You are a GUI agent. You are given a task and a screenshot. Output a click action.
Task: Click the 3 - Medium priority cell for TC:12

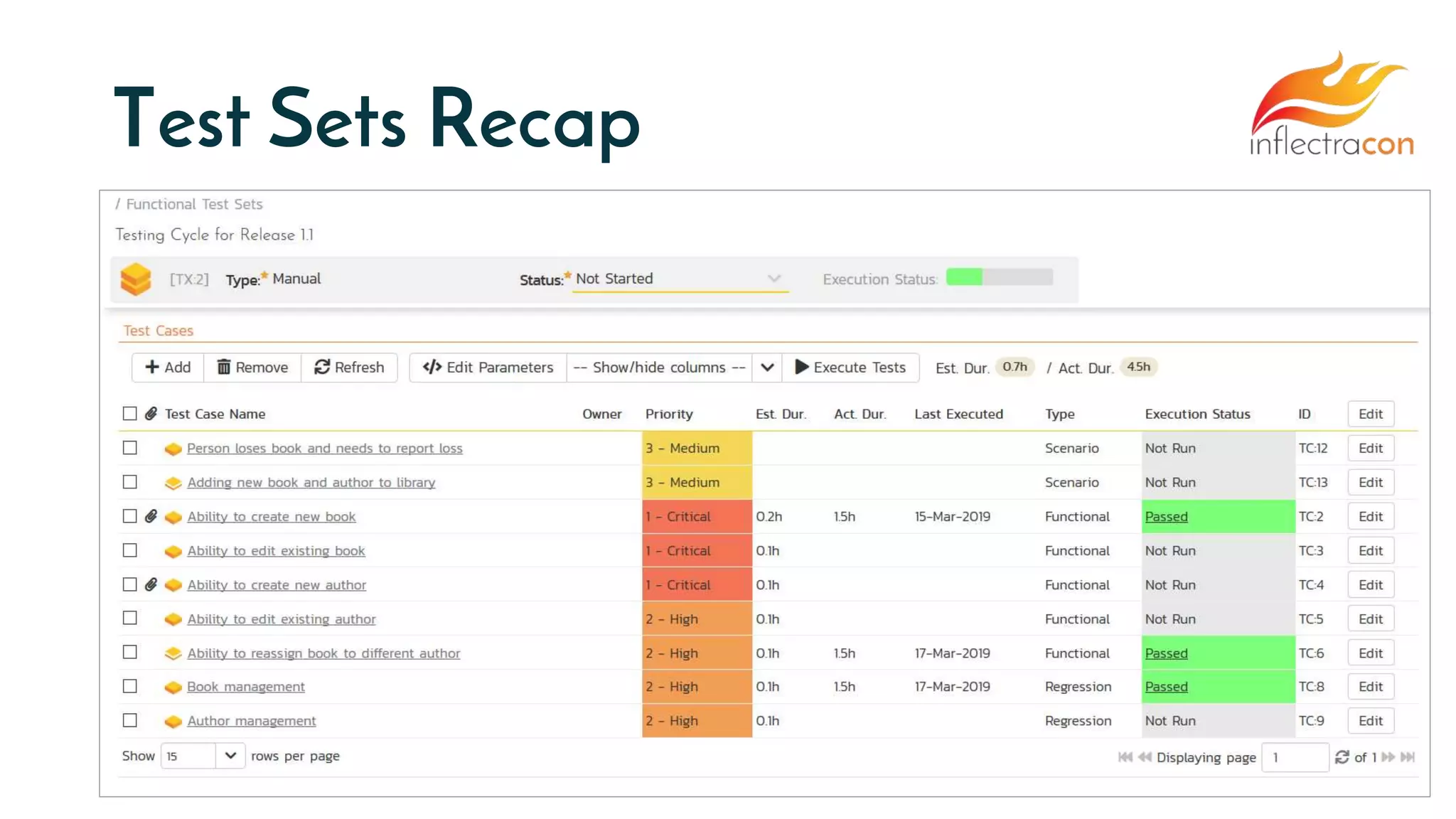coord(697,449)
